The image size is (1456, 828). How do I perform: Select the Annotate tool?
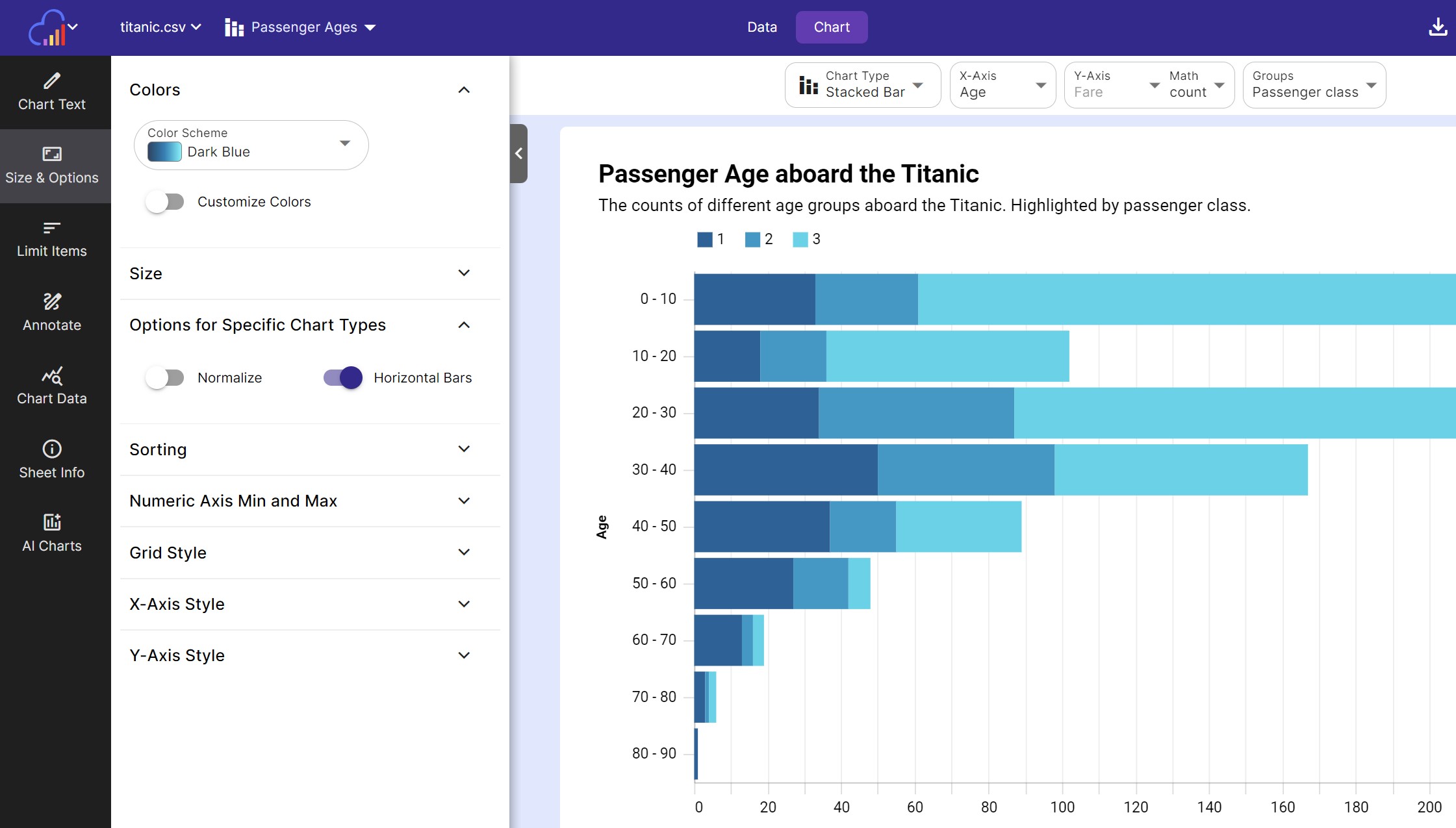pyautogui.click(x=51, y=312)
